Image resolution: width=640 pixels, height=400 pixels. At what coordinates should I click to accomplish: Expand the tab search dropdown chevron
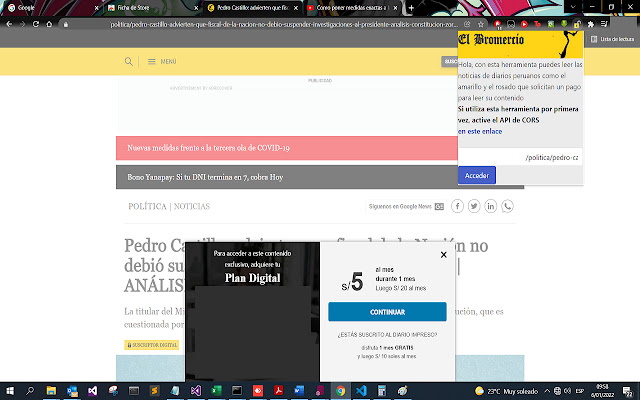(x=573, y=7)
